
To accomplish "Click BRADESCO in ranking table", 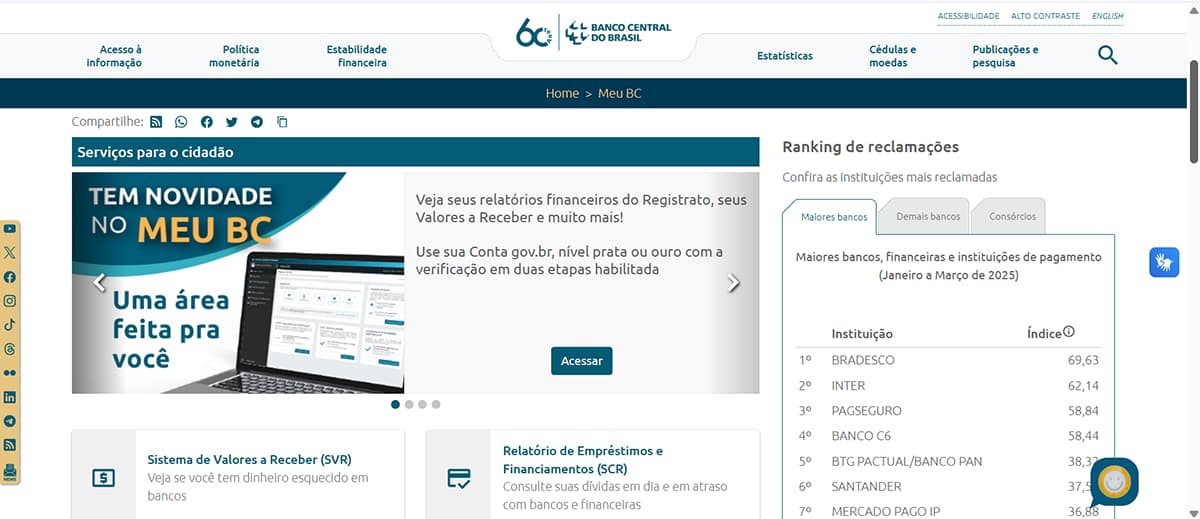I will tap(863, 360).
